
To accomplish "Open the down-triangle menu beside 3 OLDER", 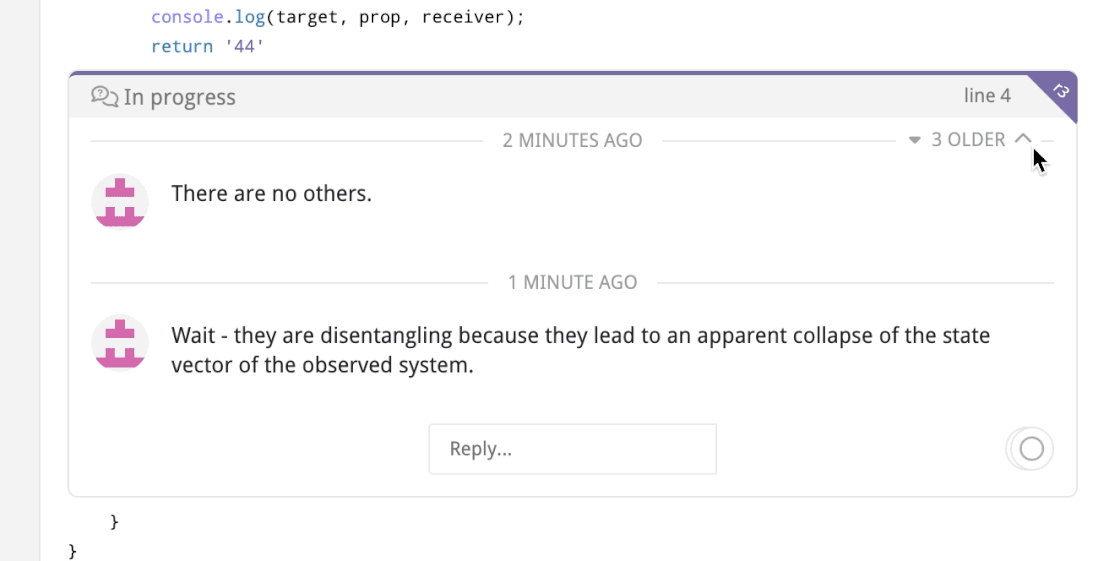I will pyautogui.click(x=914, y=140).
